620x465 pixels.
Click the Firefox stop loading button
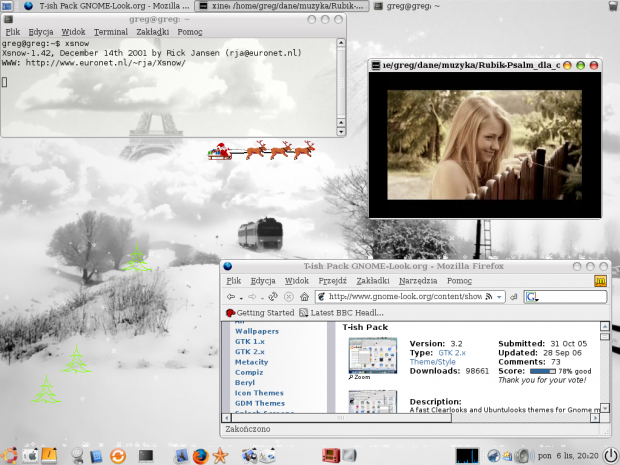click(x=289, y=297)
